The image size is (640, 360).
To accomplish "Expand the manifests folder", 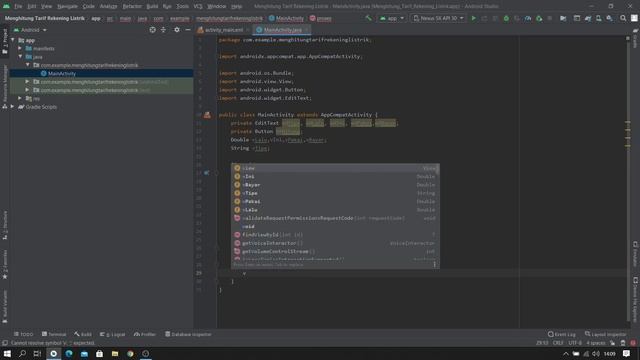I will [20, 48].
